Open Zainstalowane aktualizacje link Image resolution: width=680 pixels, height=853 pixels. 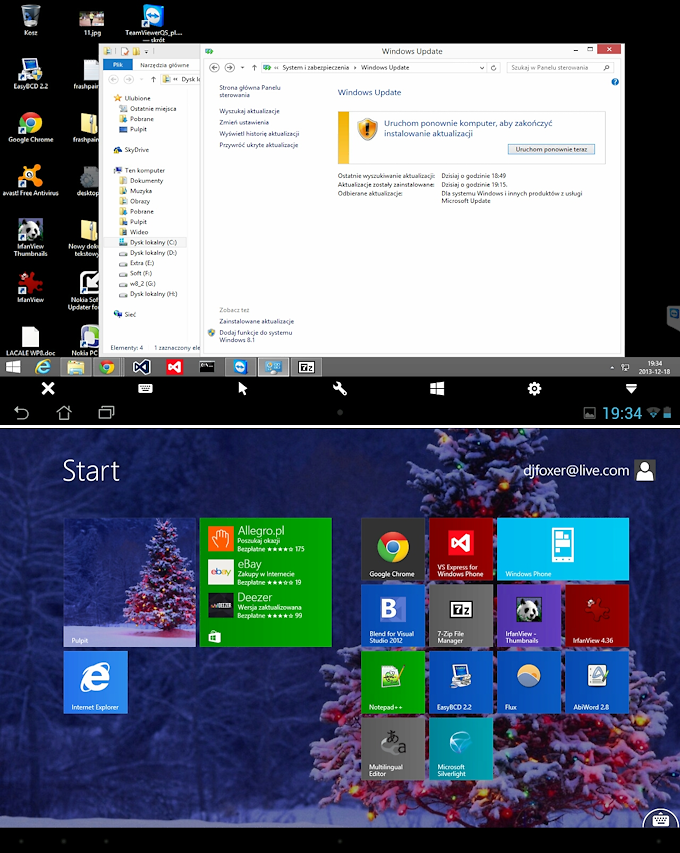tap(256, 321)
